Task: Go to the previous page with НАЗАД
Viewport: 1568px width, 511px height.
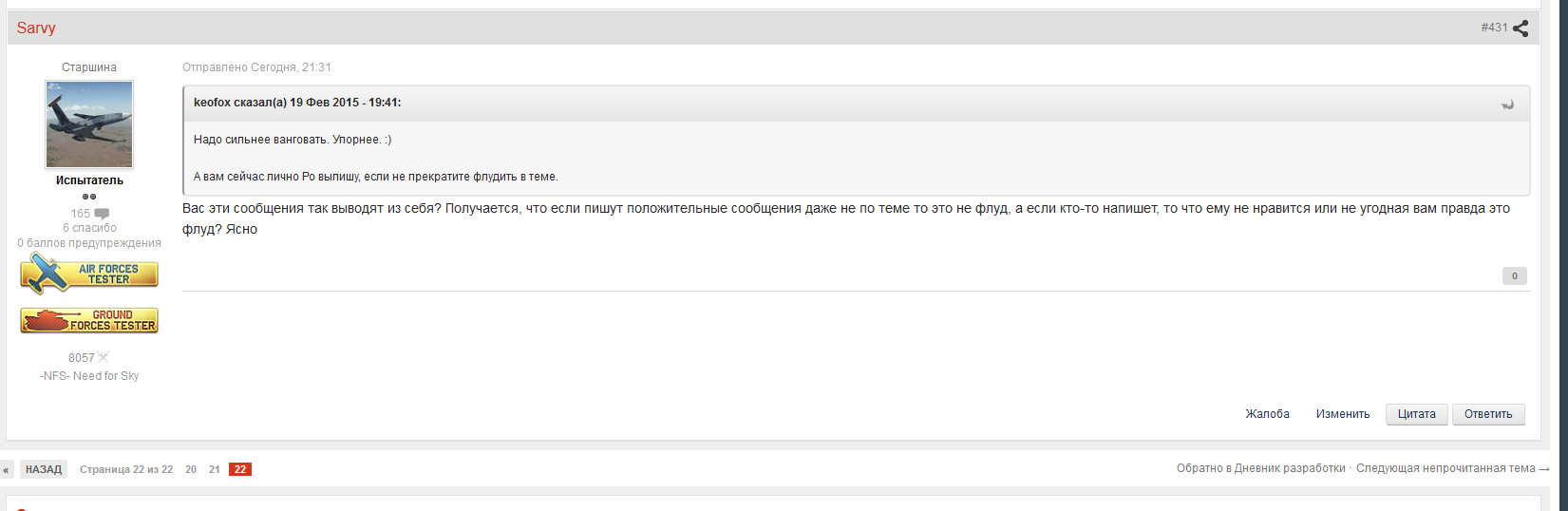Action: tap(44, 469)
